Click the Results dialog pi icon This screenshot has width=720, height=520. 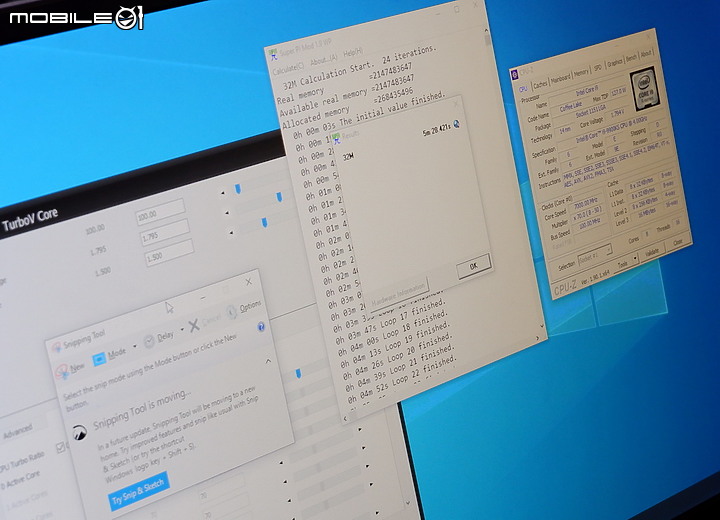coord(336,138)
